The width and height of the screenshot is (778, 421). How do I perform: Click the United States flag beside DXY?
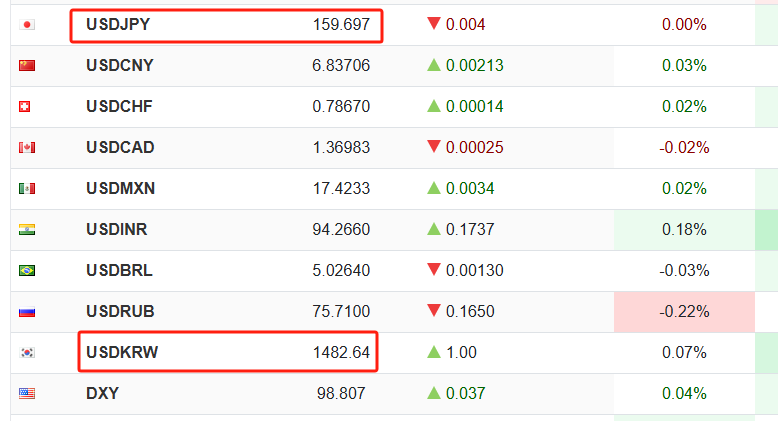tap(27, 393)
